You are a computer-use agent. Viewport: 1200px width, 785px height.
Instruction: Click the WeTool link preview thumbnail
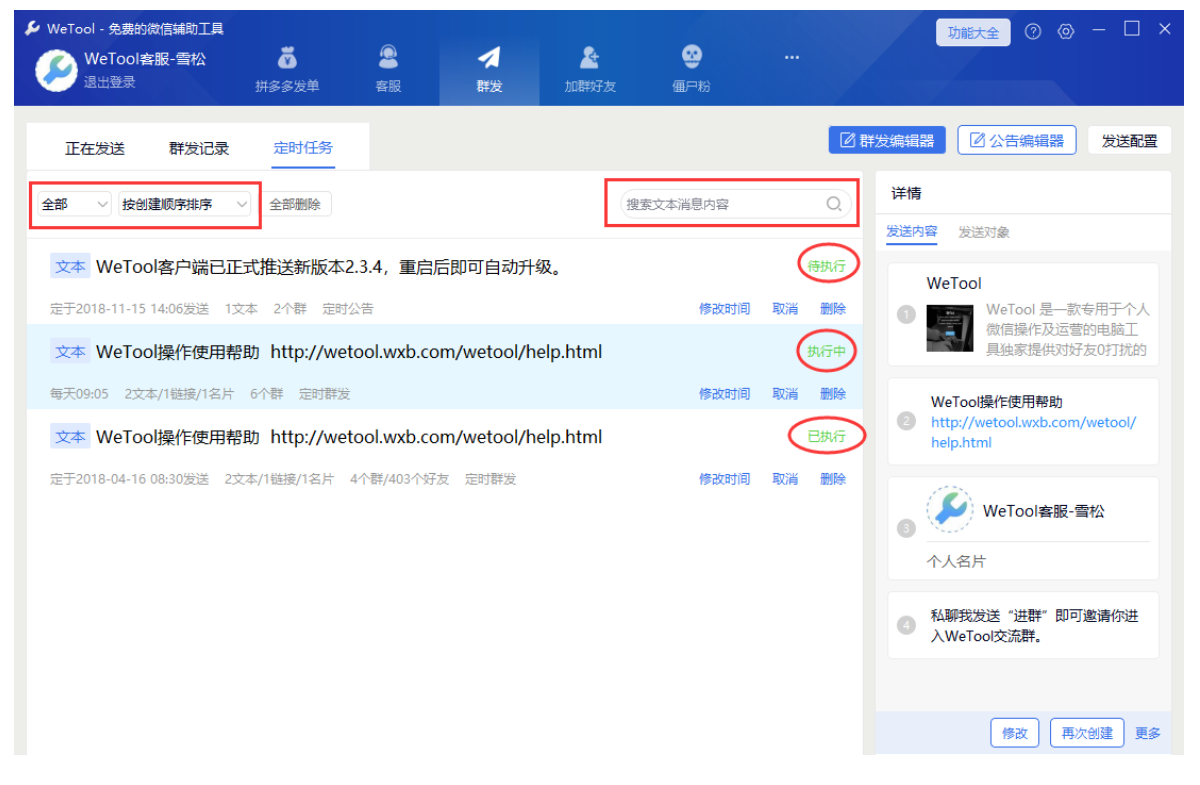coord(950,328)
